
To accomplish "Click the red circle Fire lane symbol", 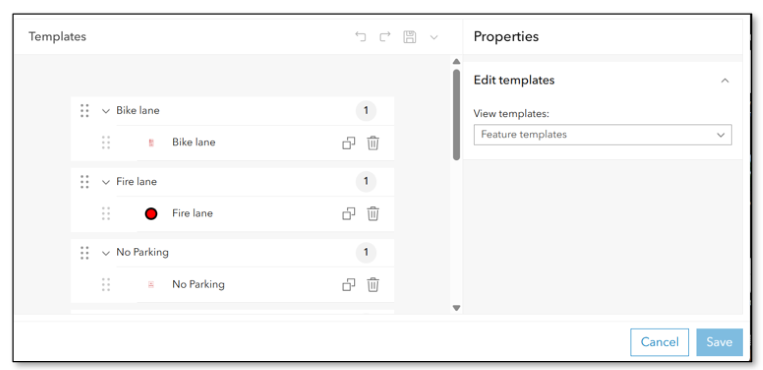I will [x=151, y=214].
